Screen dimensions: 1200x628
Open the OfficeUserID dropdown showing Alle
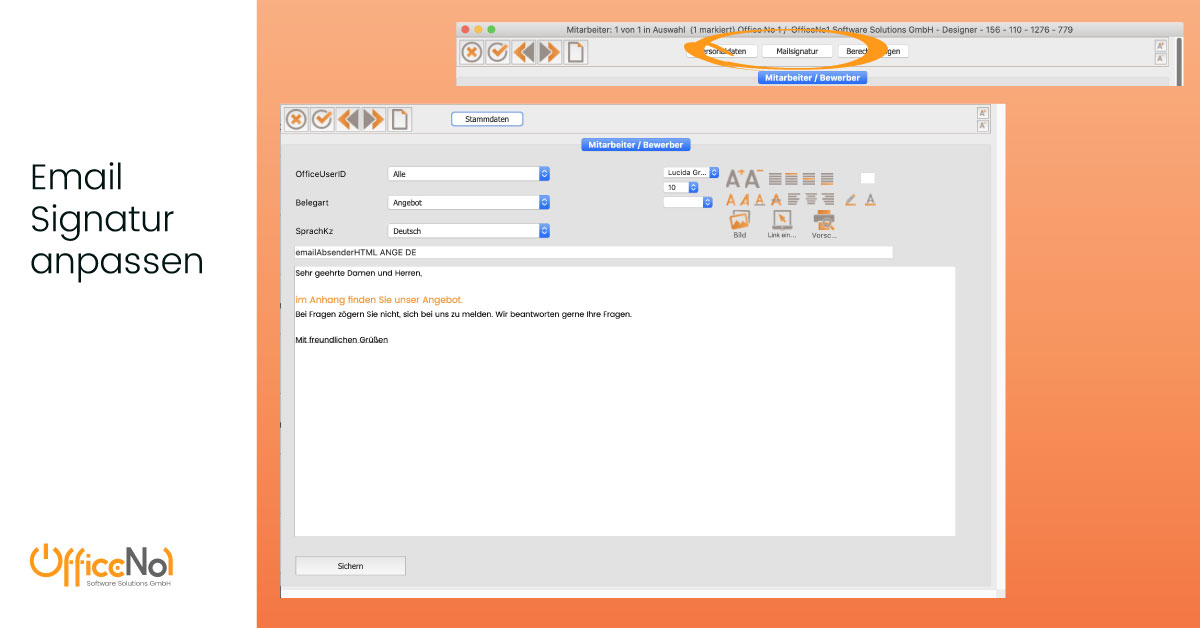click(x=469, y=174)
